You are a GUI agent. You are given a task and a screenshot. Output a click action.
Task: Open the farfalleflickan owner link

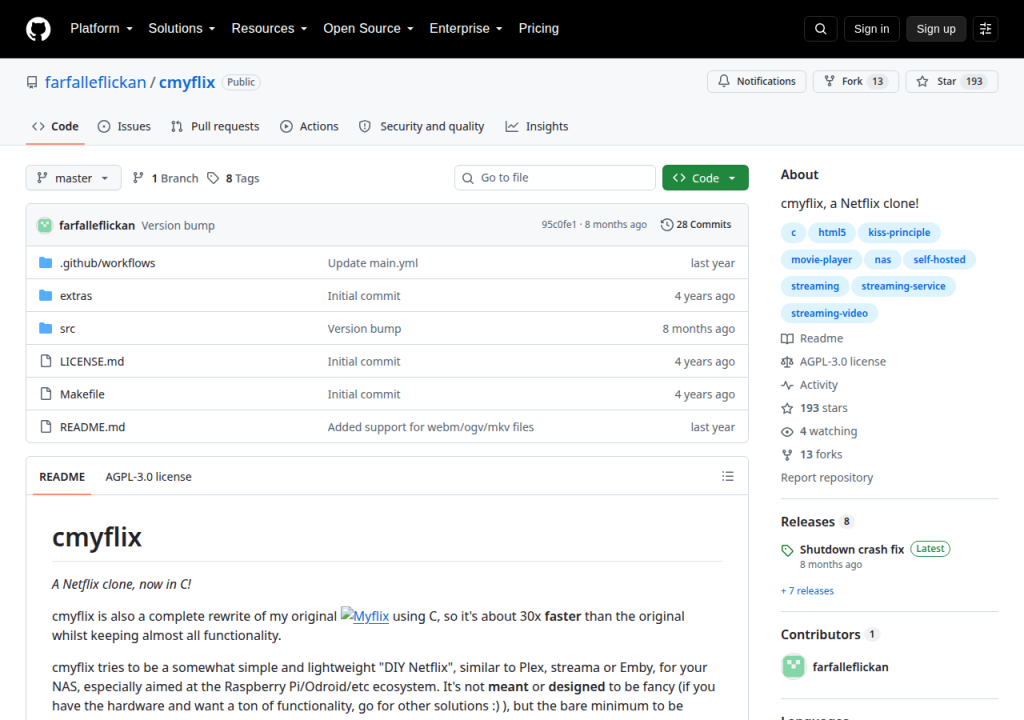coord(95,82)
